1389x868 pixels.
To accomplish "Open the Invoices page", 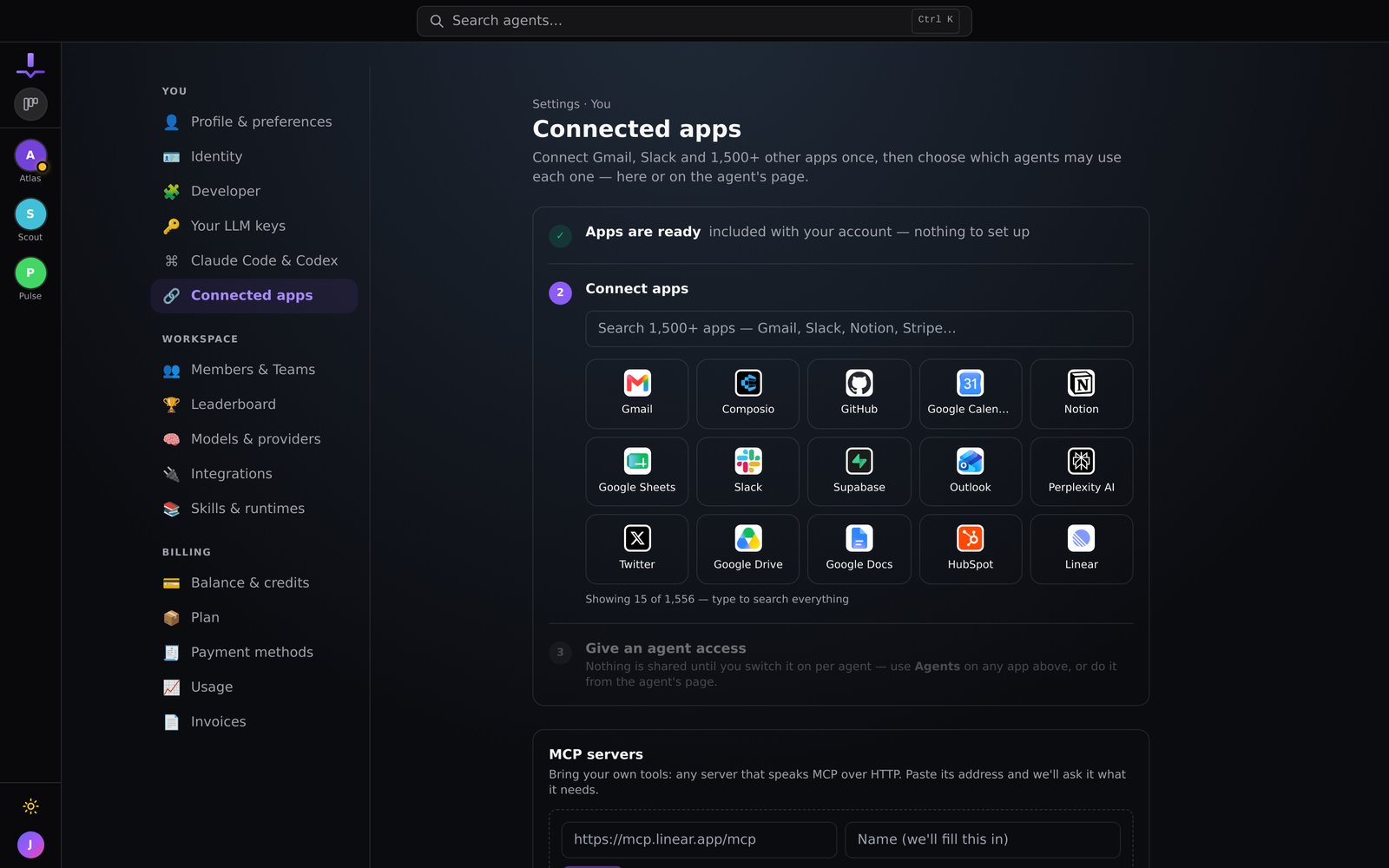I will tap(253, 722).
